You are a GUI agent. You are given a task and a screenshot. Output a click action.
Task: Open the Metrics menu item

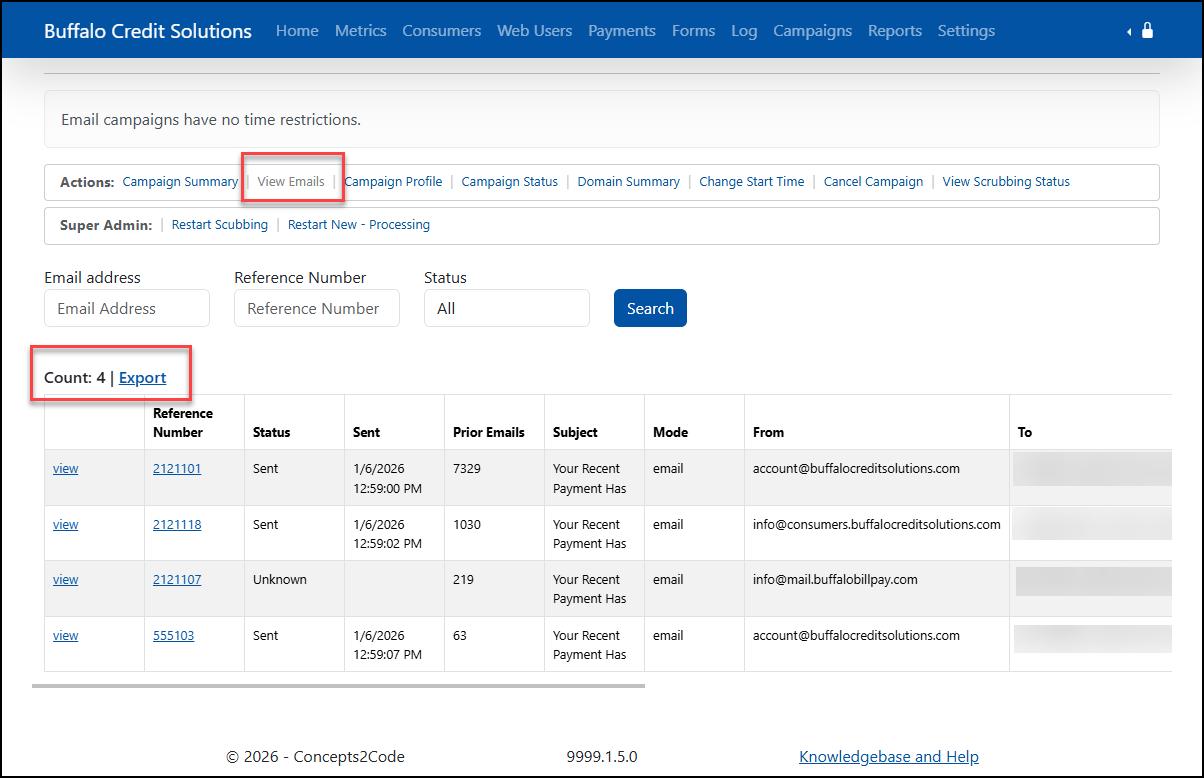pos(361,31)
